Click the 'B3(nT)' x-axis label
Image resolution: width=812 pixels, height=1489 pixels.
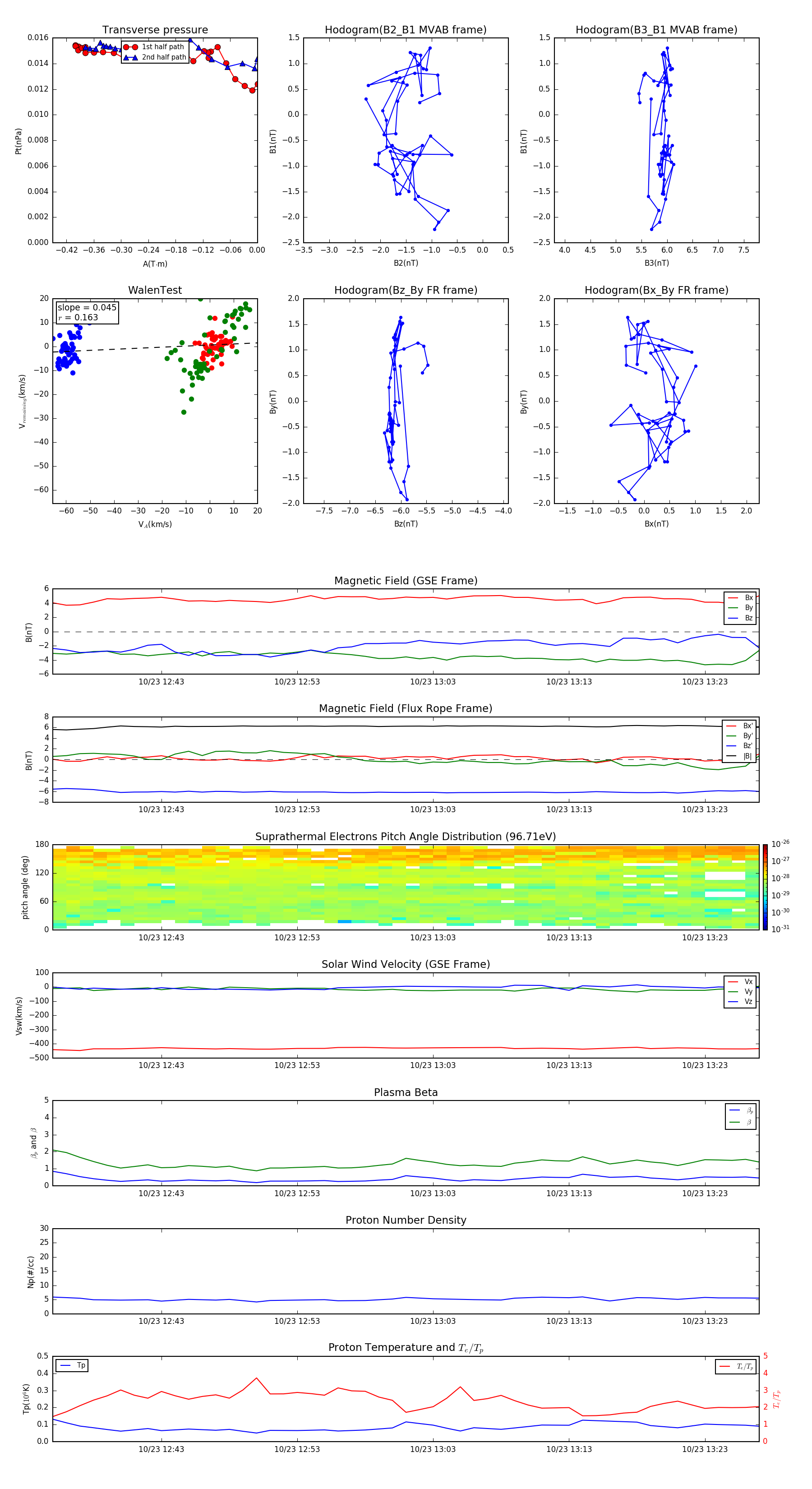[x=656, y=263]
